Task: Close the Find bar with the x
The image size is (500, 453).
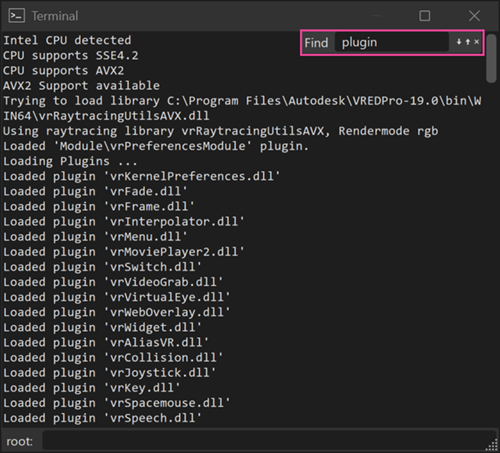Action: 477,42
